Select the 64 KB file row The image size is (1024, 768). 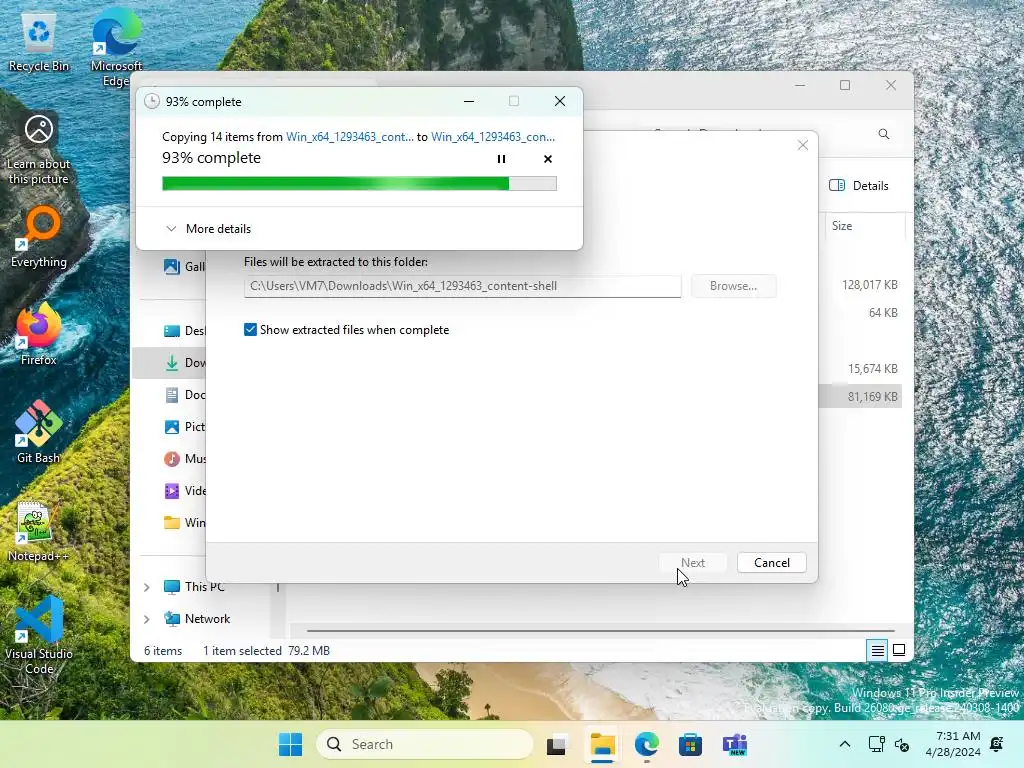coord(883,313)
